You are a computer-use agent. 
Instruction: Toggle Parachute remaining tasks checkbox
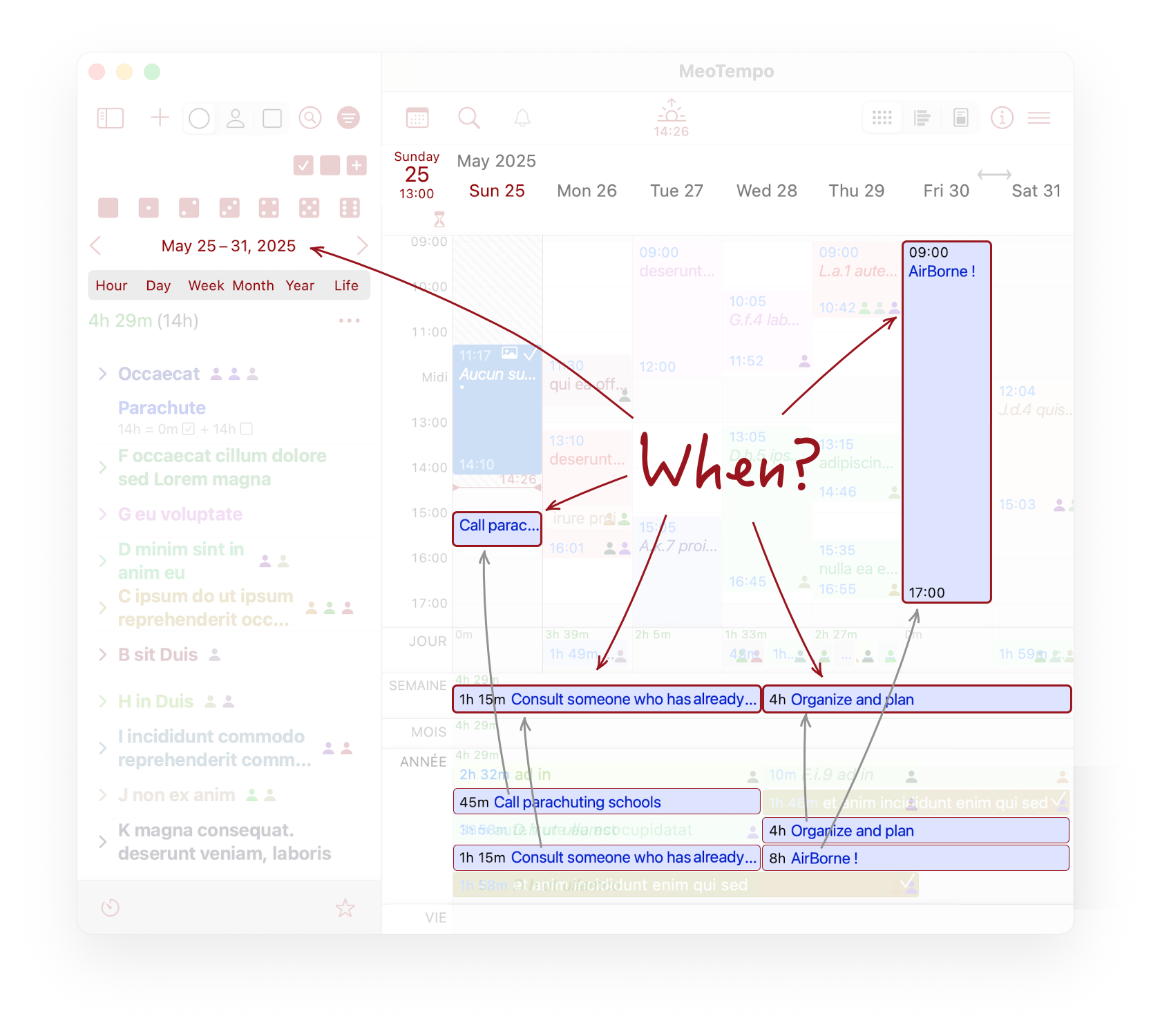tap(247, 429)
